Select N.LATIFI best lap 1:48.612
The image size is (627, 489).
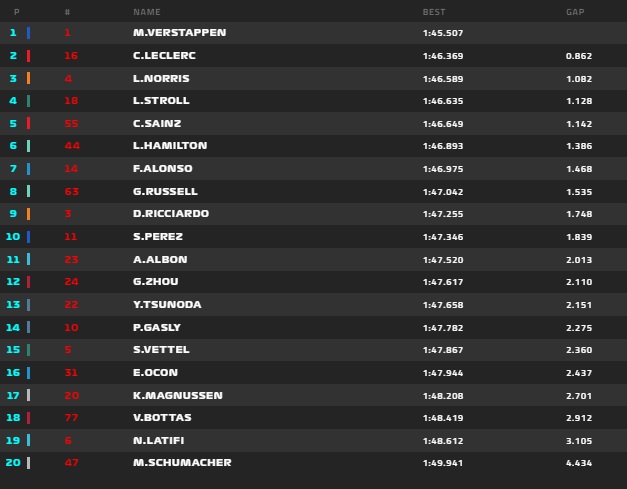point(443,441)
